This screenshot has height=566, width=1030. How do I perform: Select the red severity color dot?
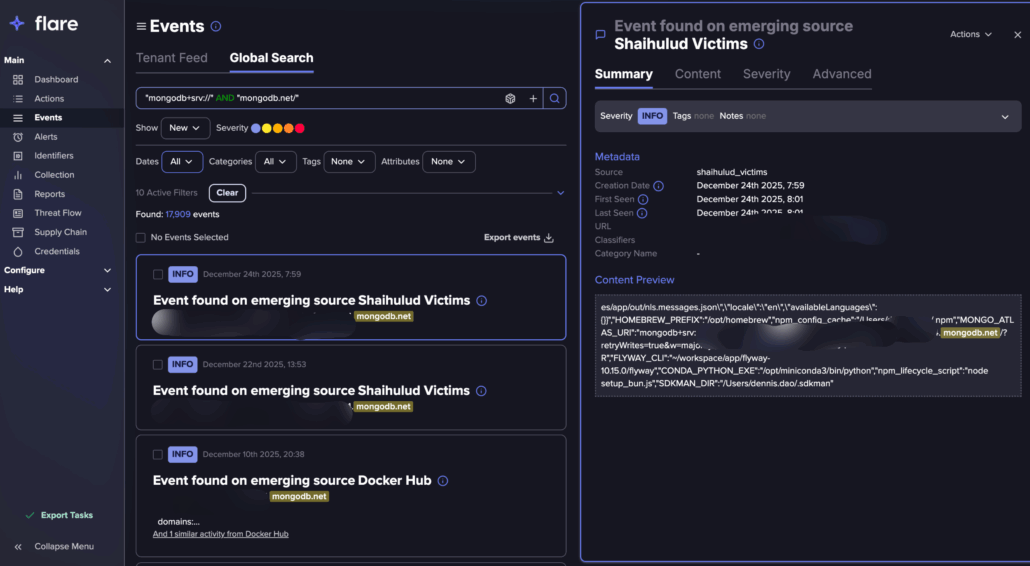pyautogui.click(x=300, y=128)
